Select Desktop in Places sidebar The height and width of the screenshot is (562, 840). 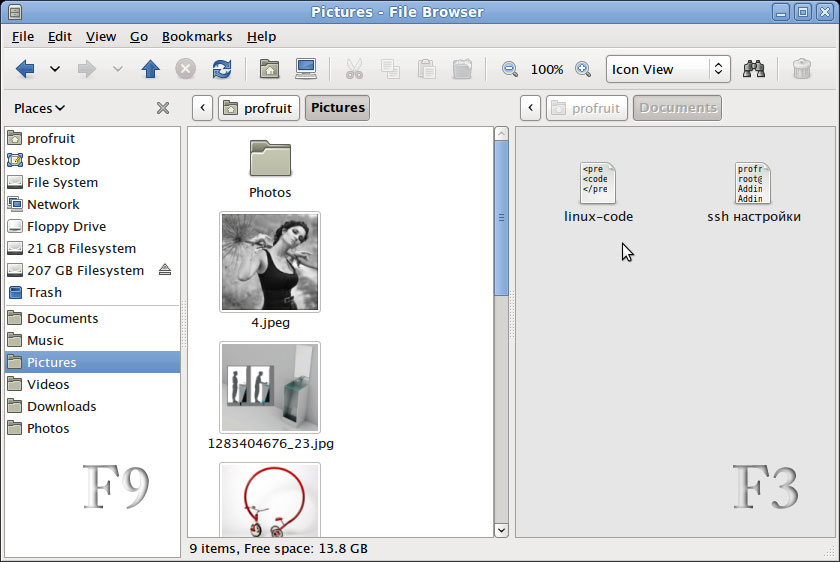pos(93,160)
